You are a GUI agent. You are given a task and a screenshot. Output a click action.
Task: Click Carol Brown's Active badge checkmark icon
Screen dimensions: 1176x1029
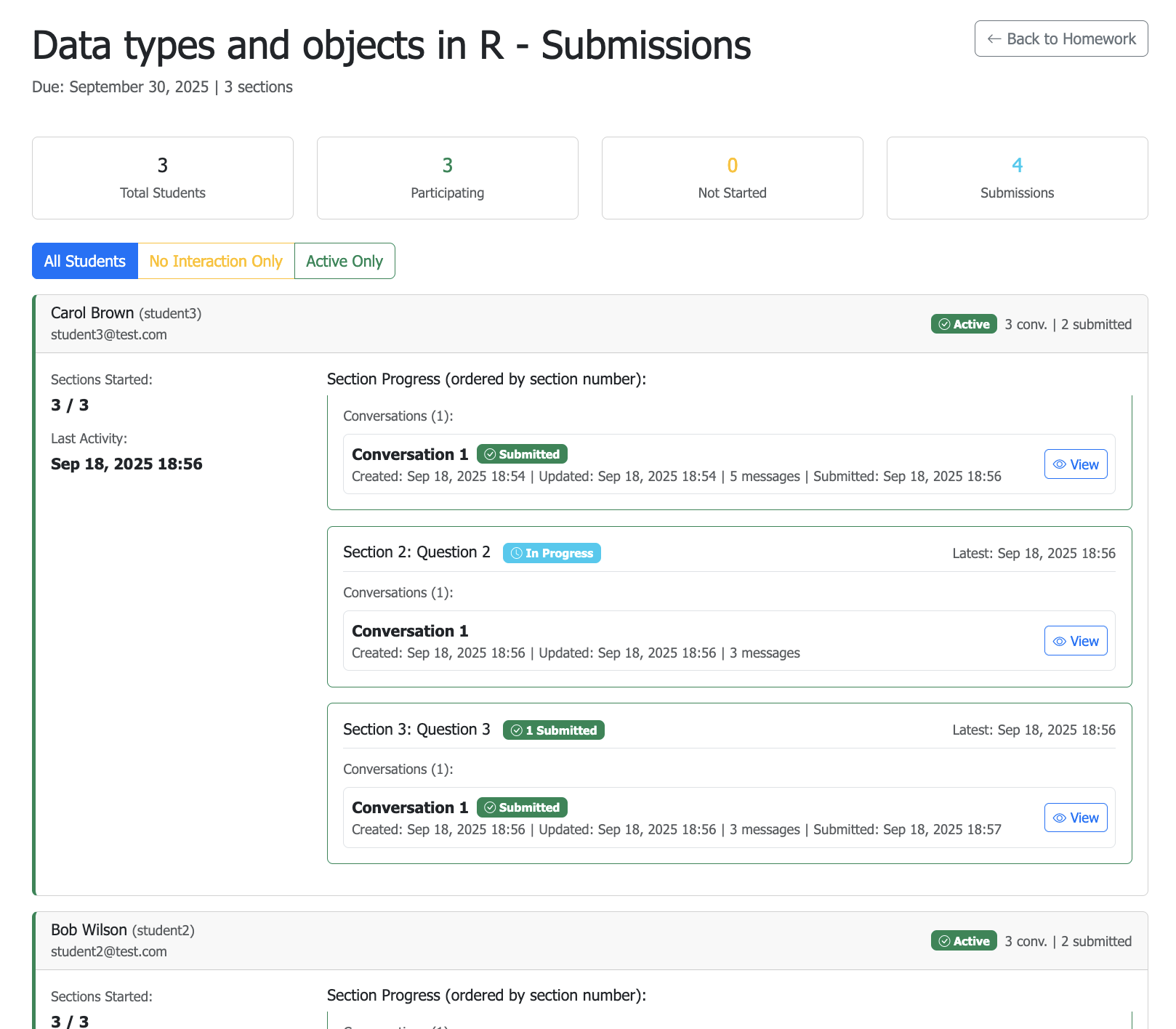944,325
